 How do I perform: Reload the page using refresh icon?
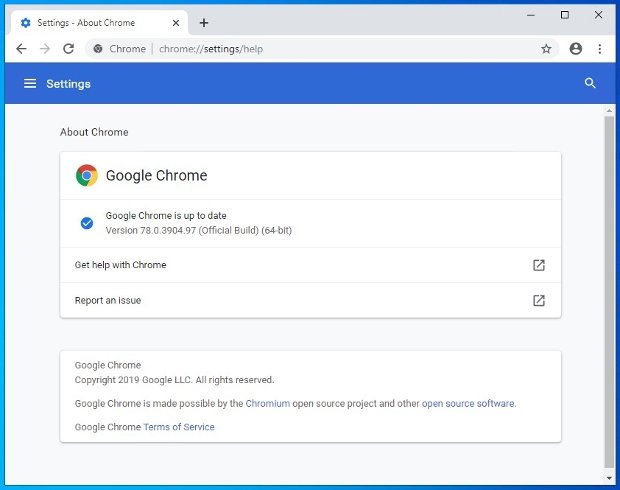[x=69, y=49]
